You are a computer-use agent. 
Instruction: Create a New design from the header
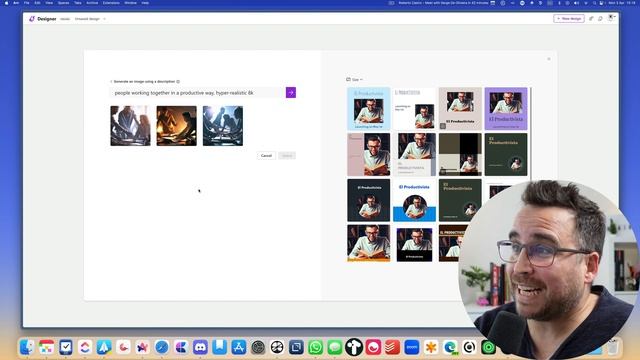[x=569, y=19]
